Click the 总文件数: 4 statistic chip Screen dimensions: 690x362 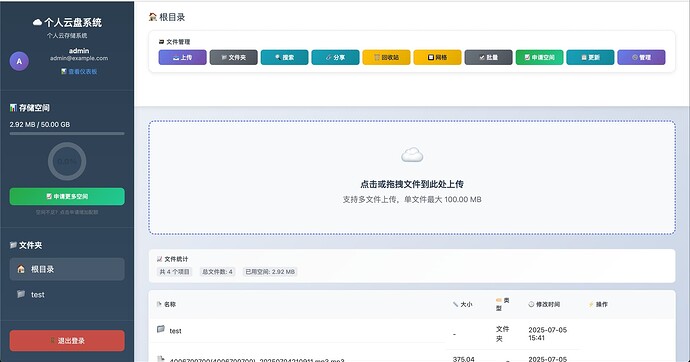pyautogui.click(x=217, y=272)
